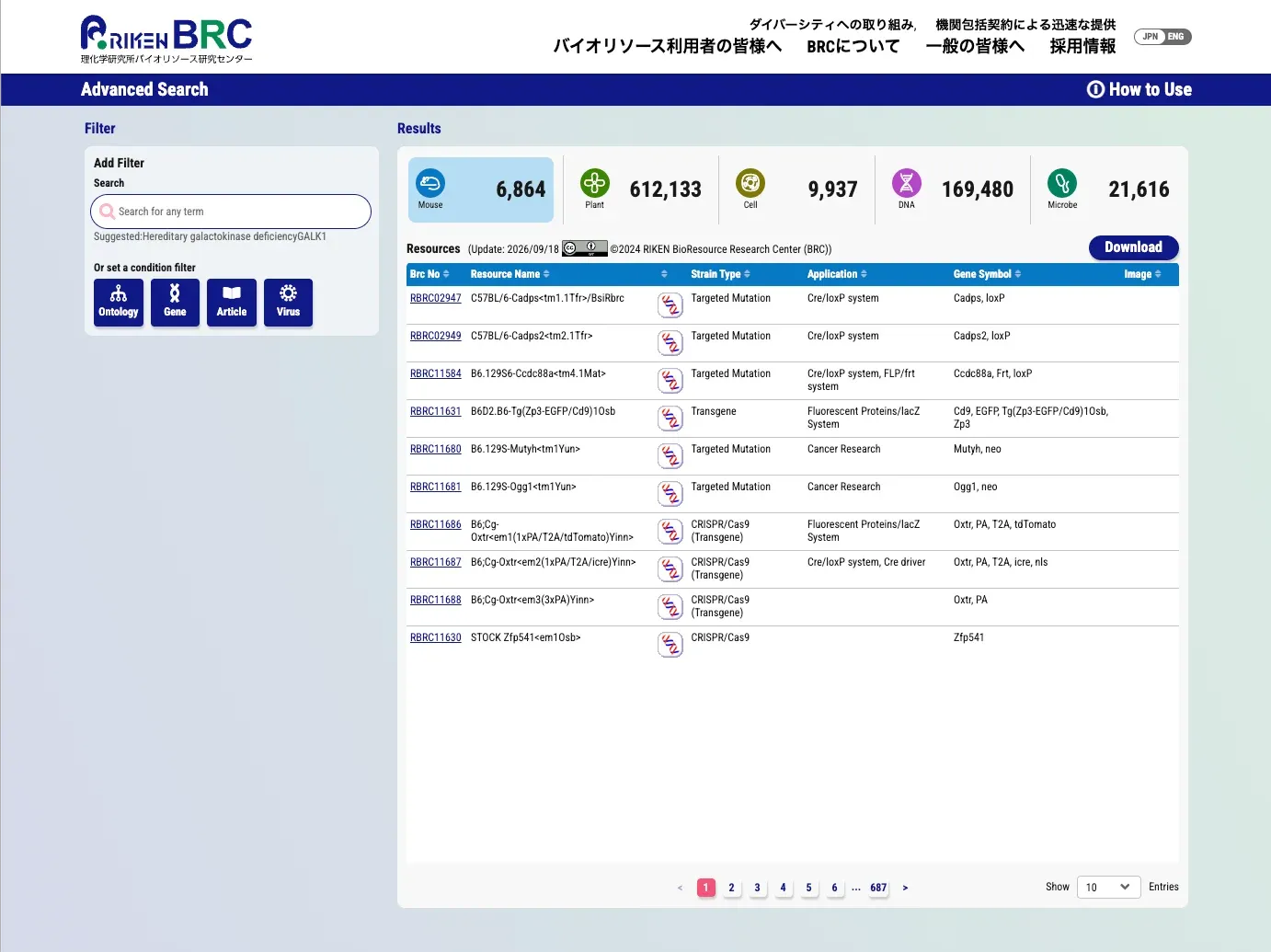Viewport: 1271px width, 952px height.
Task: Select the Mouse resource category
Action: pos(481,189)
